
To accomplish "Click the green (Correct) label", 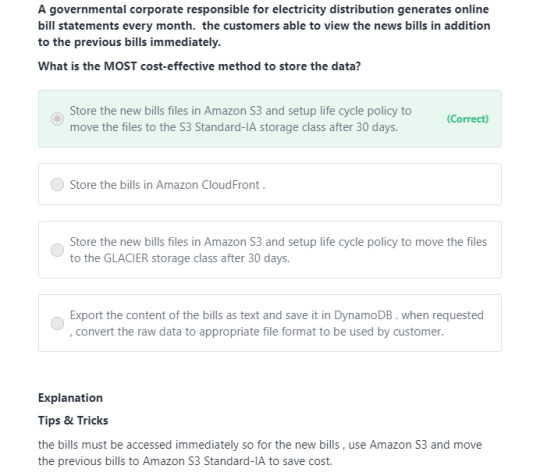I will click(x=467, y=119).
